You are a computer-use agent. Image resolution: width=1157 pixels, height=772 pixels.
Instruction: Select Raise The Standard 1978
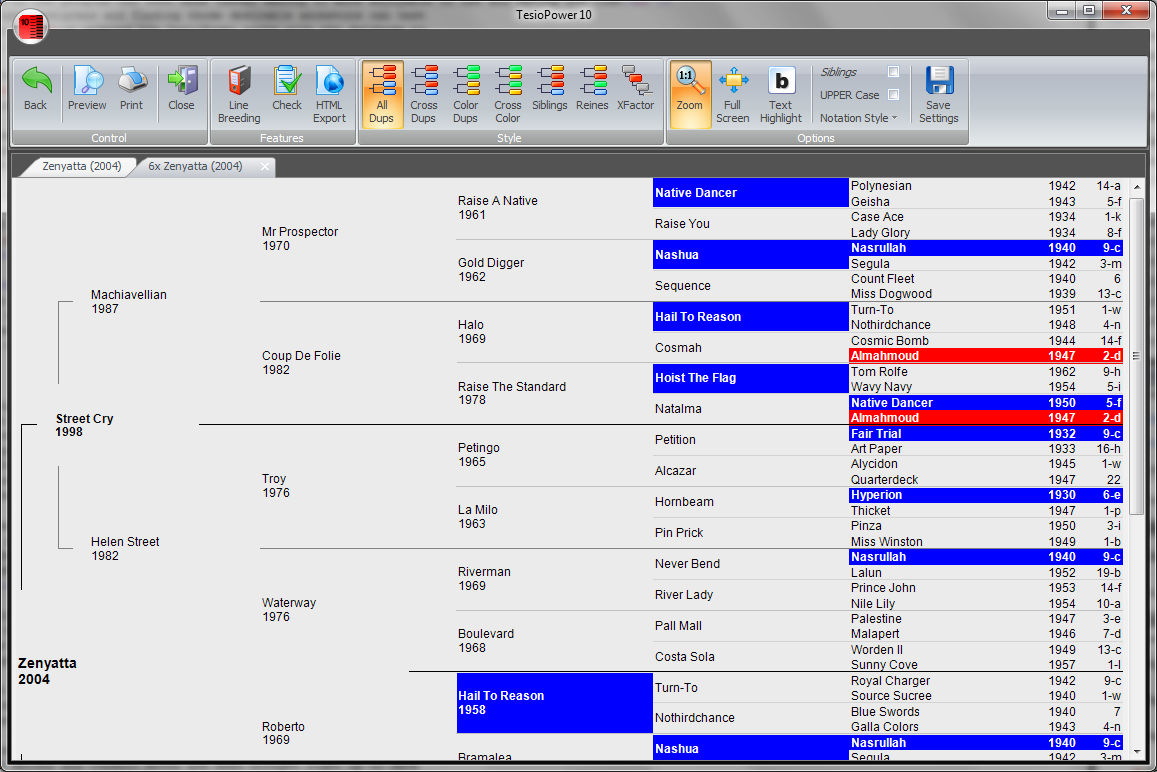[x=511, y=393]
